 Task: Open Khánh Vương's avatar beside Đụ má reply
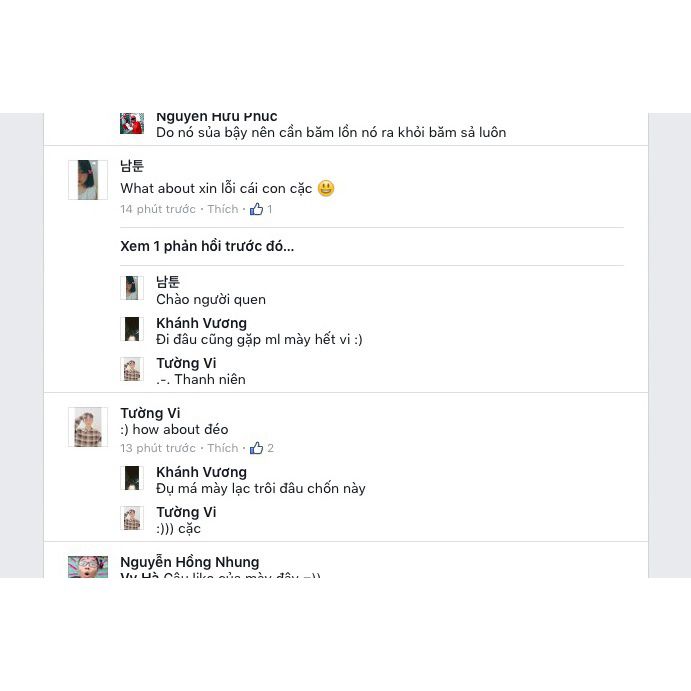coord(132,478)
